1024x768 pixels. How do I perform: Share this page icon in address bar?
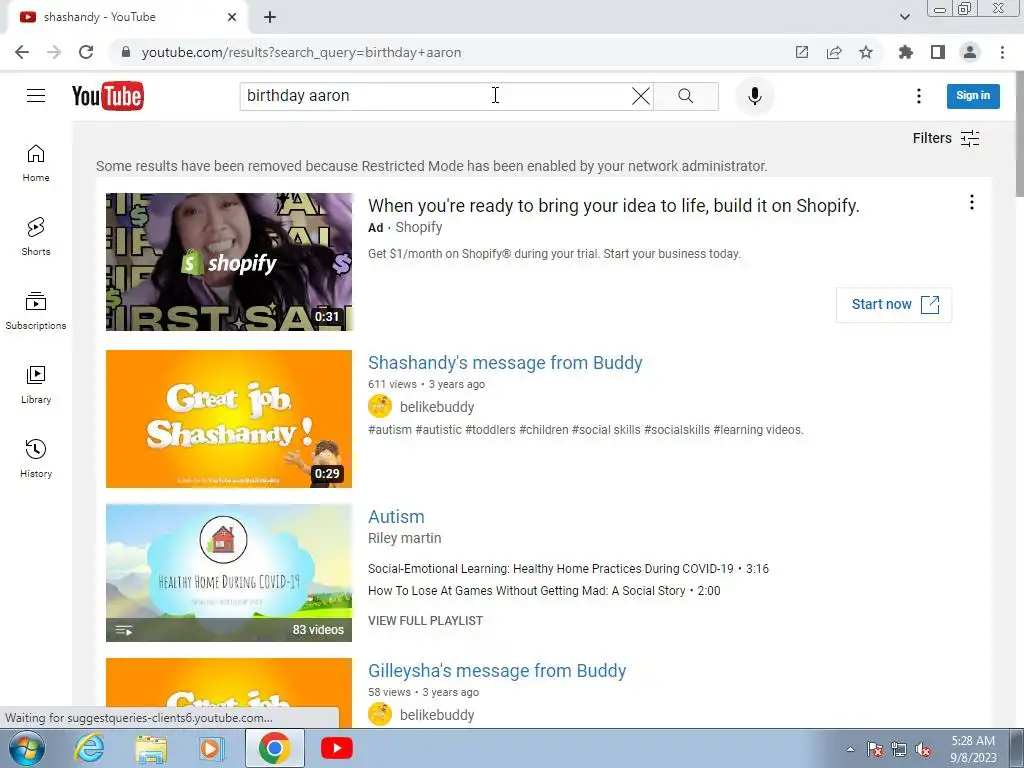(x=834, y=52)
